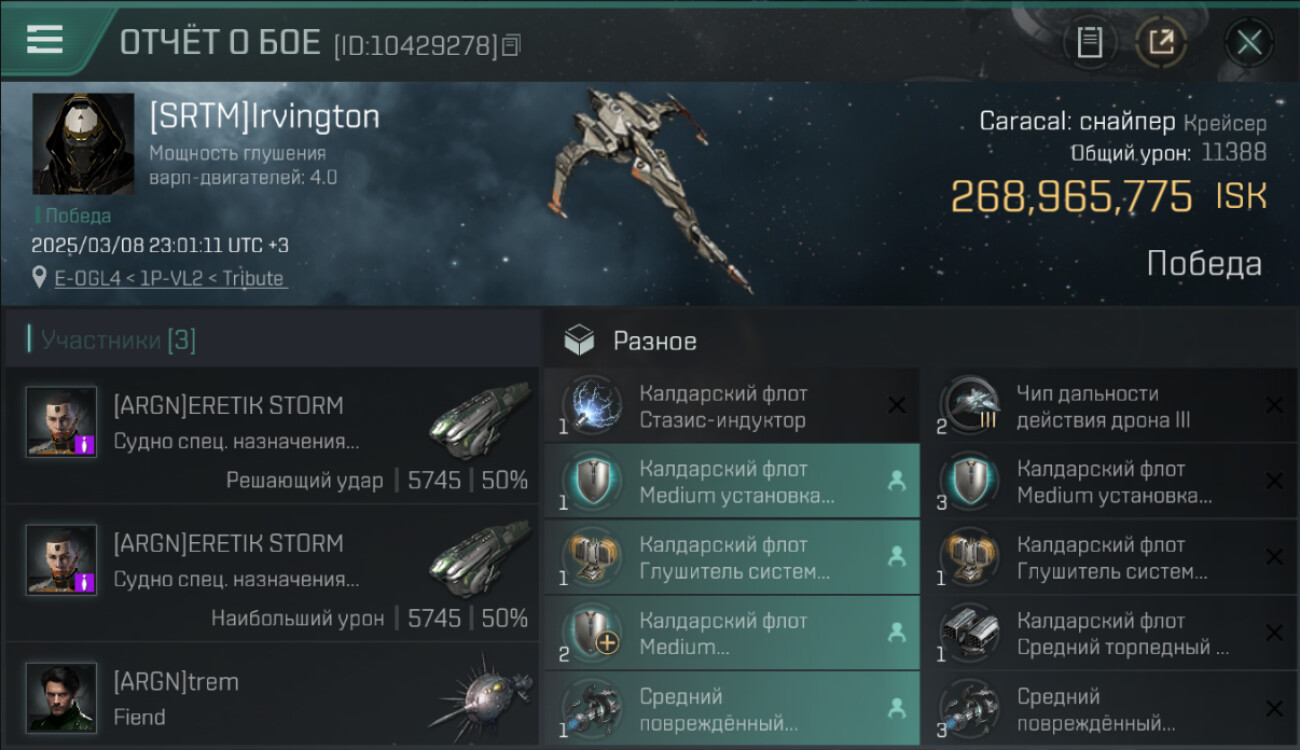Screen dimensions: 1300x750
Task: Open the clipboard notes icon
Action: 1090,43
